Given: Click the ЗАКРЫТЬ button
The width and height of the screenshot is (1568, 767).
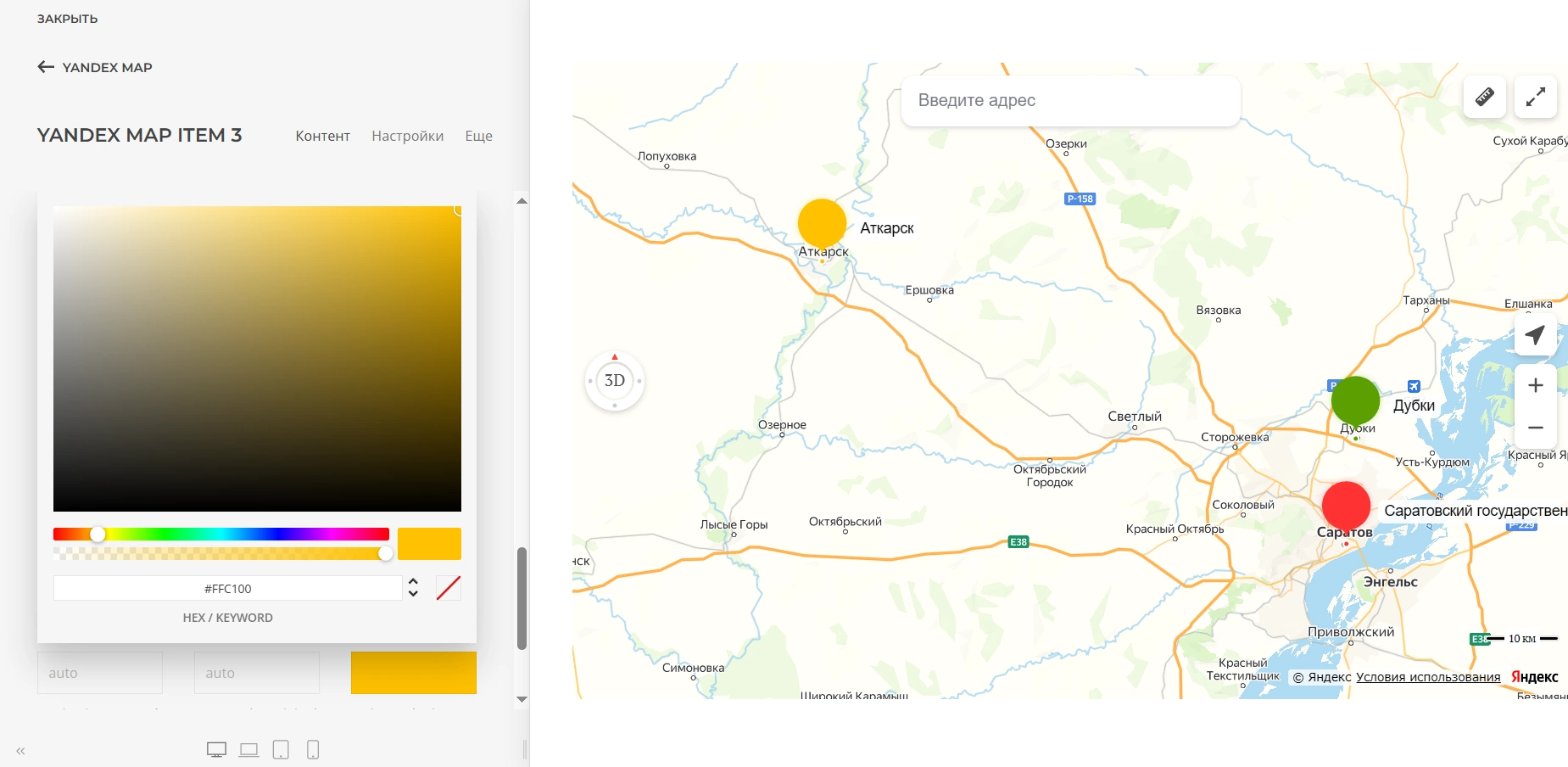Looking at the screenshot, I should point(67,19).
